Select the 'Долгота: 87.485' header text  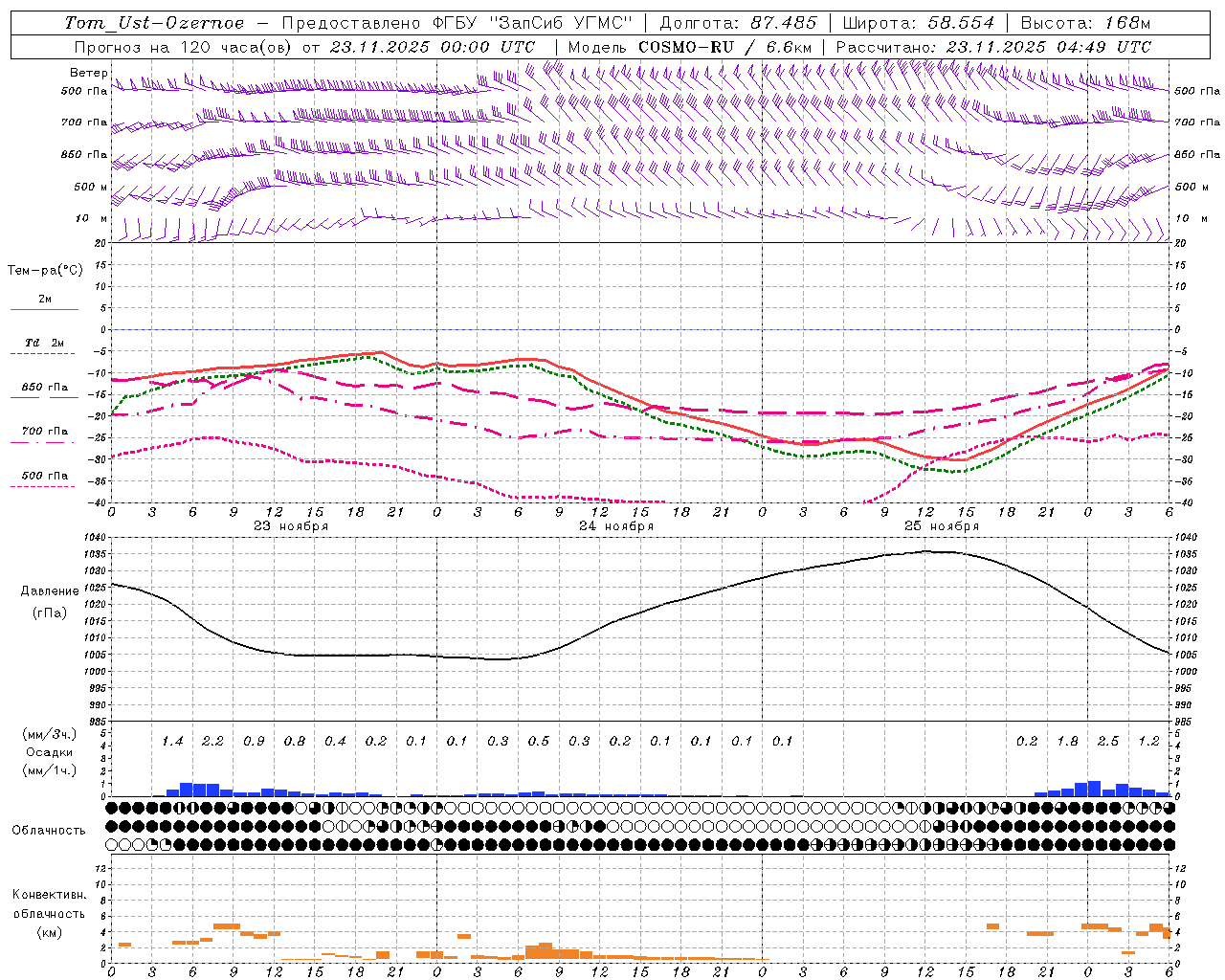coord(739,23)
